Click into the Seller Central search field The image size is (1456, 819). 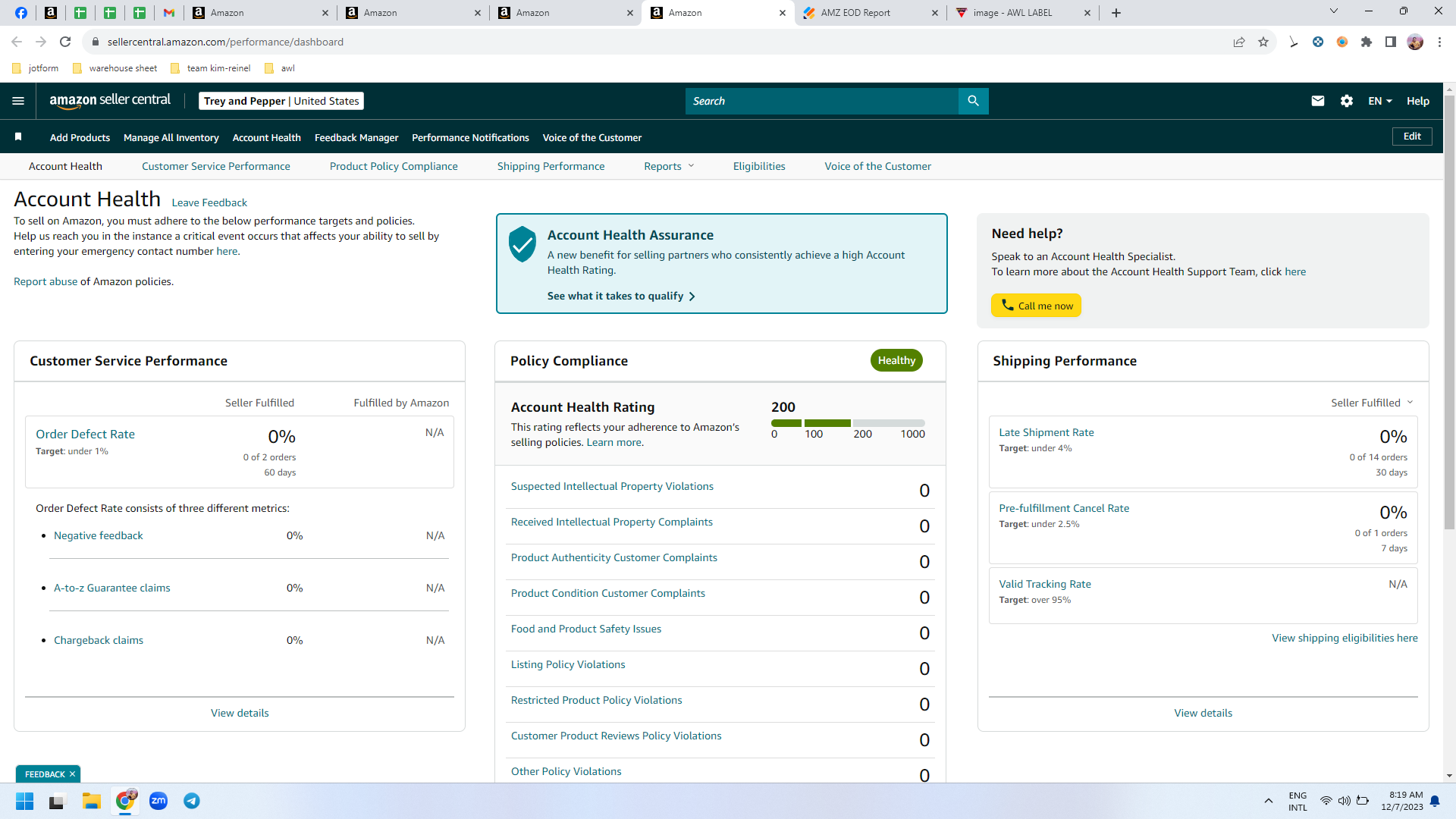pyautogui.click(x=822, y=101)
